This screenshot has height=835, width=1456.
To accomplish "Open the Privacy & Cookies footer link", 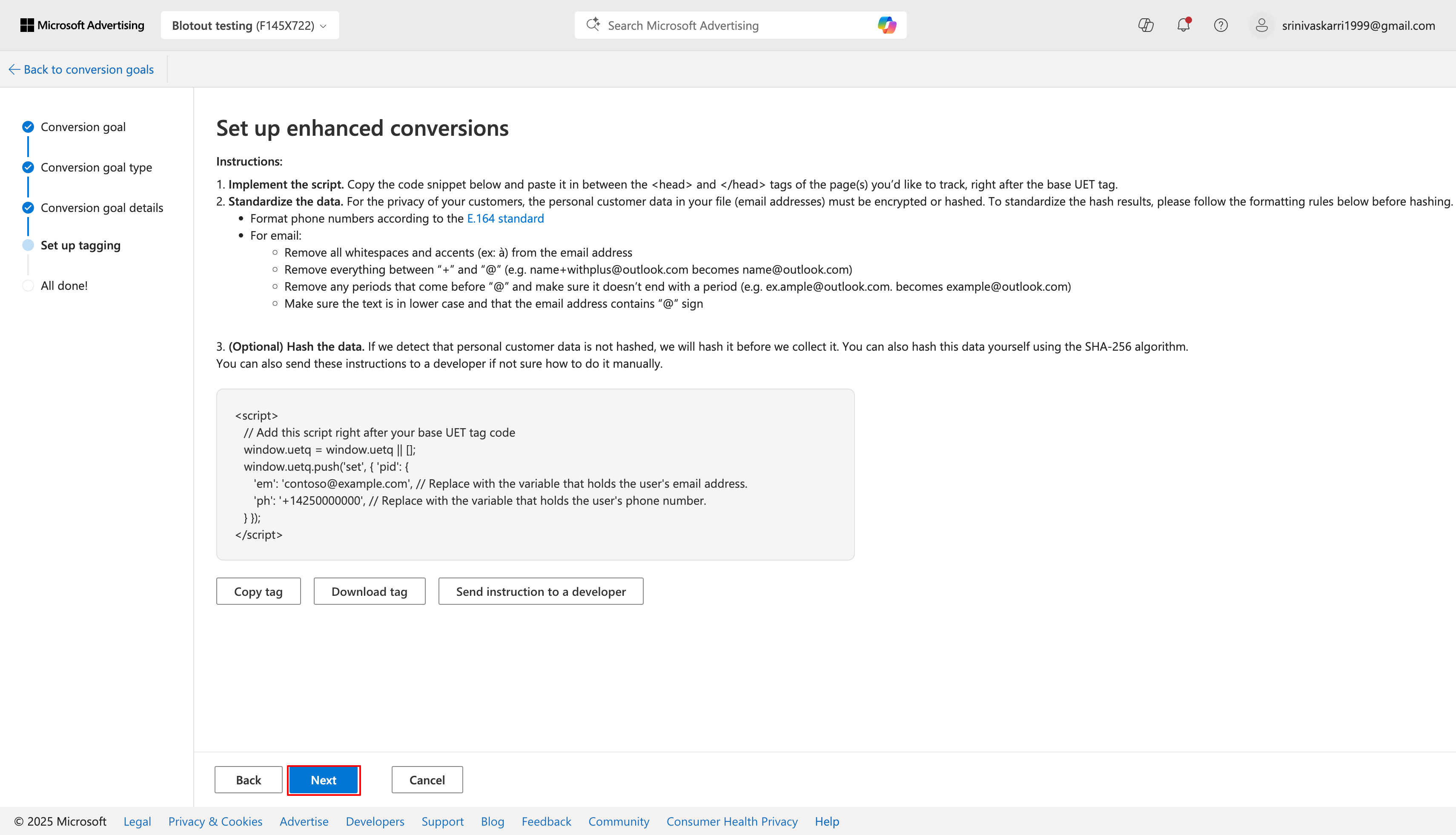I will point(215,821).
